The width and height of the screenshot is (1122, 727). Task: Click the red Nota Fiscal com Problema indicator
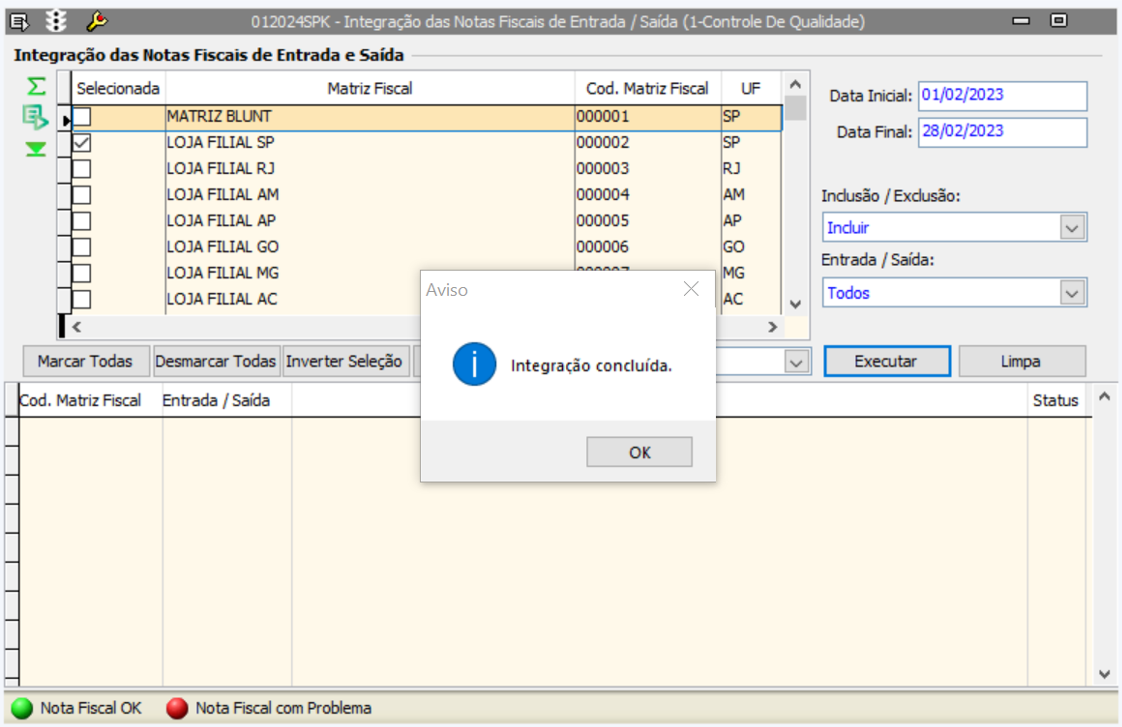tap(177, 708)
